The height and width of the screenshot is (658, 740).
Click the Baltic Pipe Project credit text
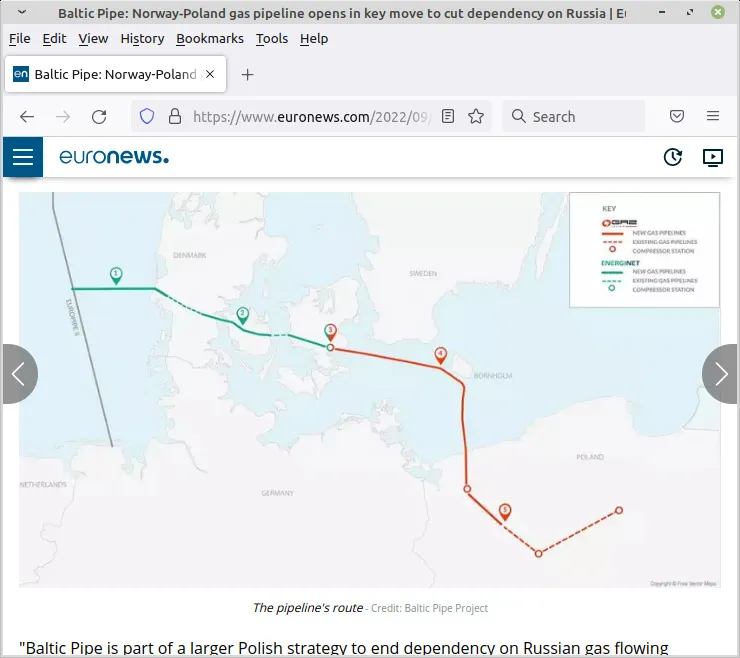(429, 608)
